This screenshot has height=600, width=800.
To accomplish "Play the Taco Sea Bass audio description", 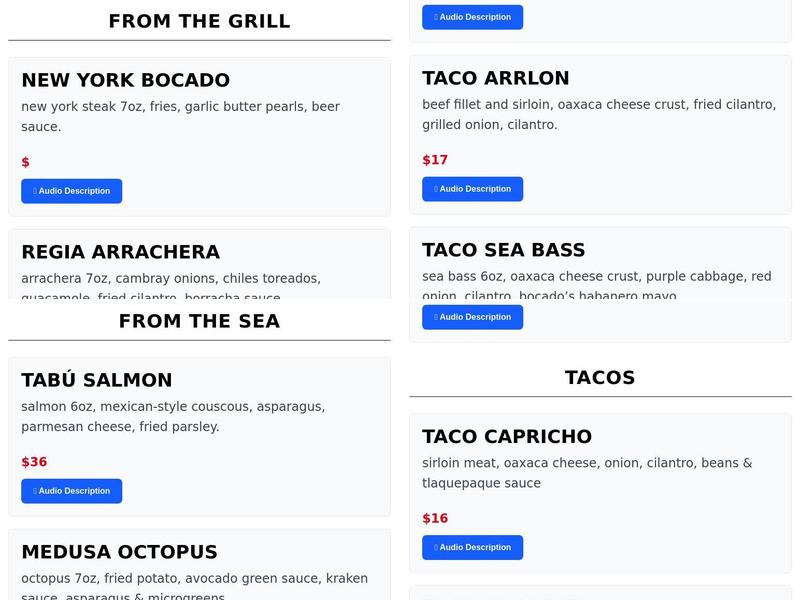I will (472, 317).
